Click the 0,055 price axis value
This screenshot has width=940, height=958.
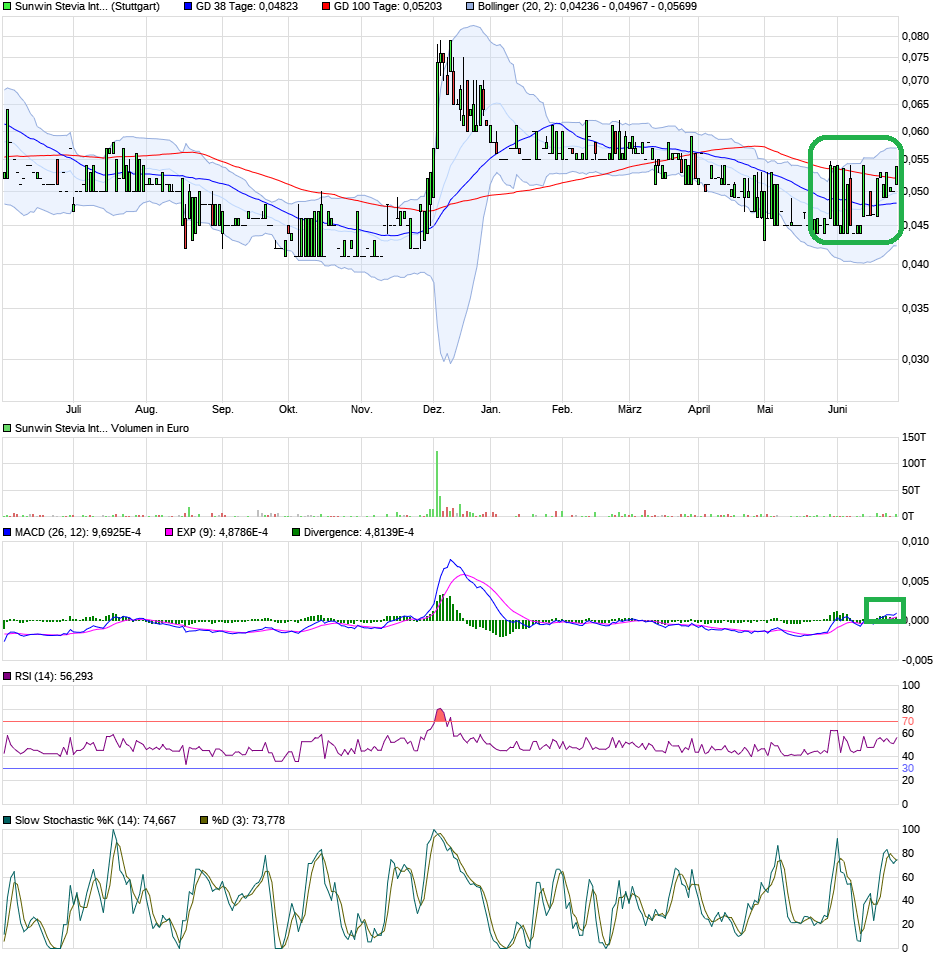[x=915, y=159]
